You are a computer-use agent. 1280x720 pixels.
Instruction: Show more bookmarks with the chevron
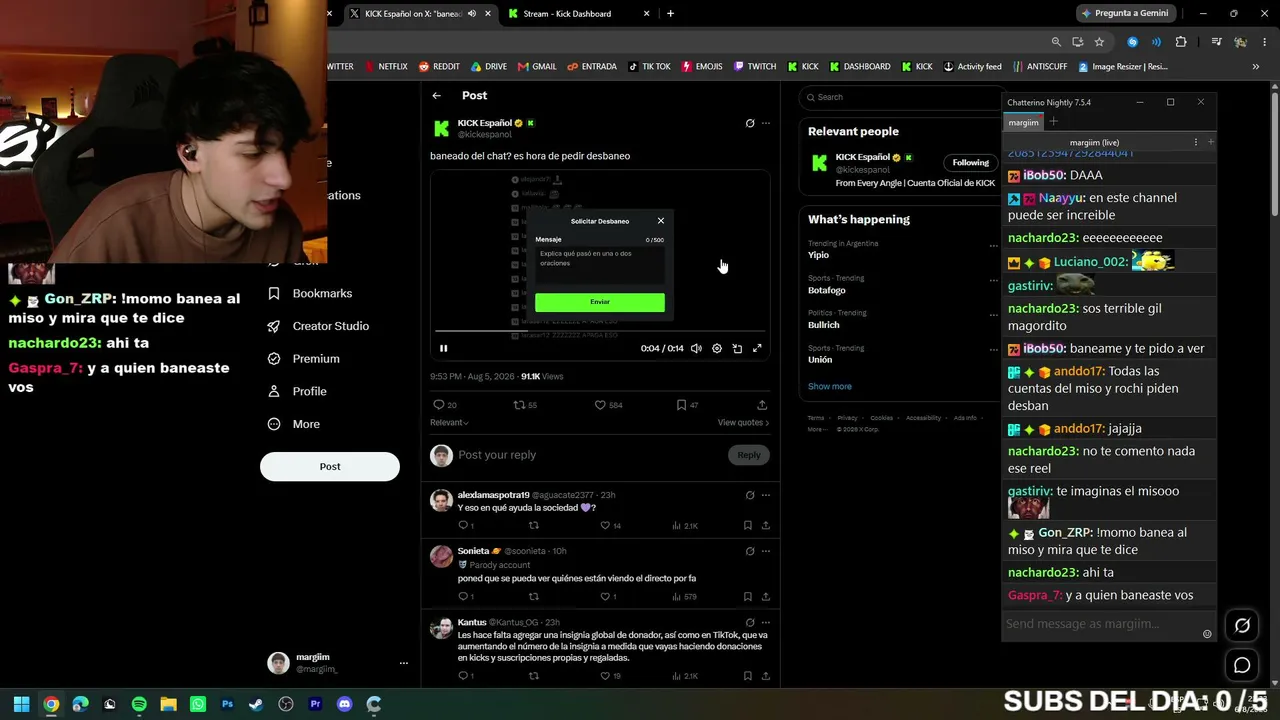point(1256,67)
